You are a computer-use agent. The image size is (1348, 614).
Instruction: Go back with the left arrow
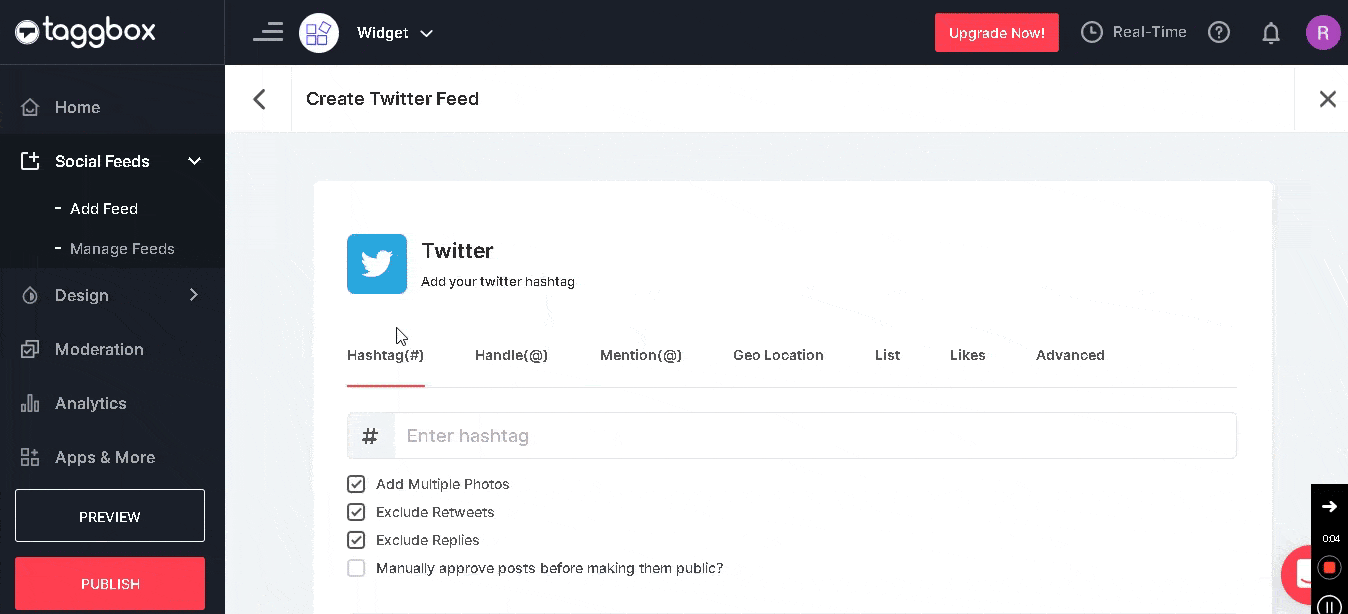[x=259, y=99]
